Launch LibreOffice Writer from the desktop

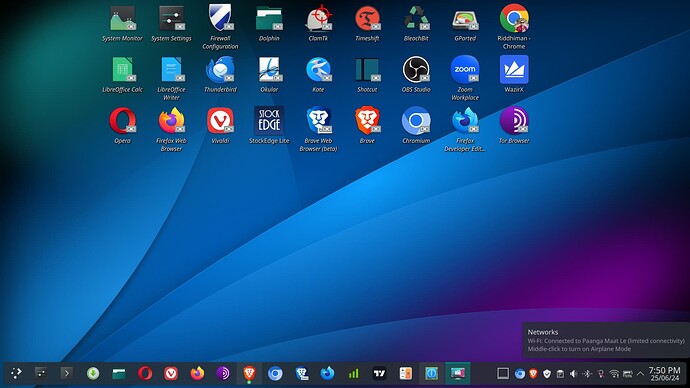click(x=171, y=70)
